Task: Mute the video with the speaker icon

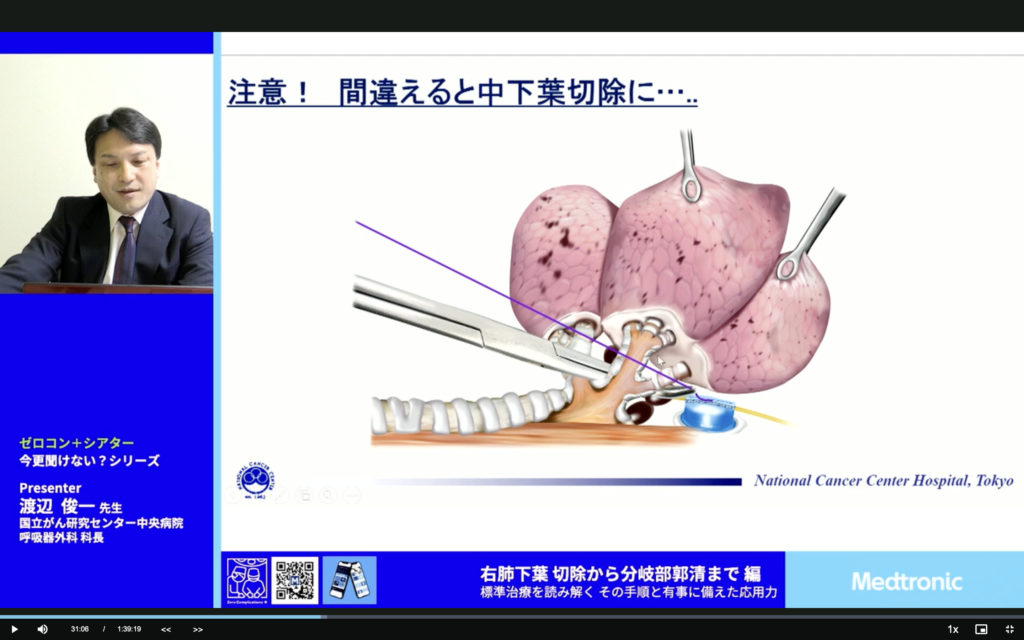Action: [42, 629]
